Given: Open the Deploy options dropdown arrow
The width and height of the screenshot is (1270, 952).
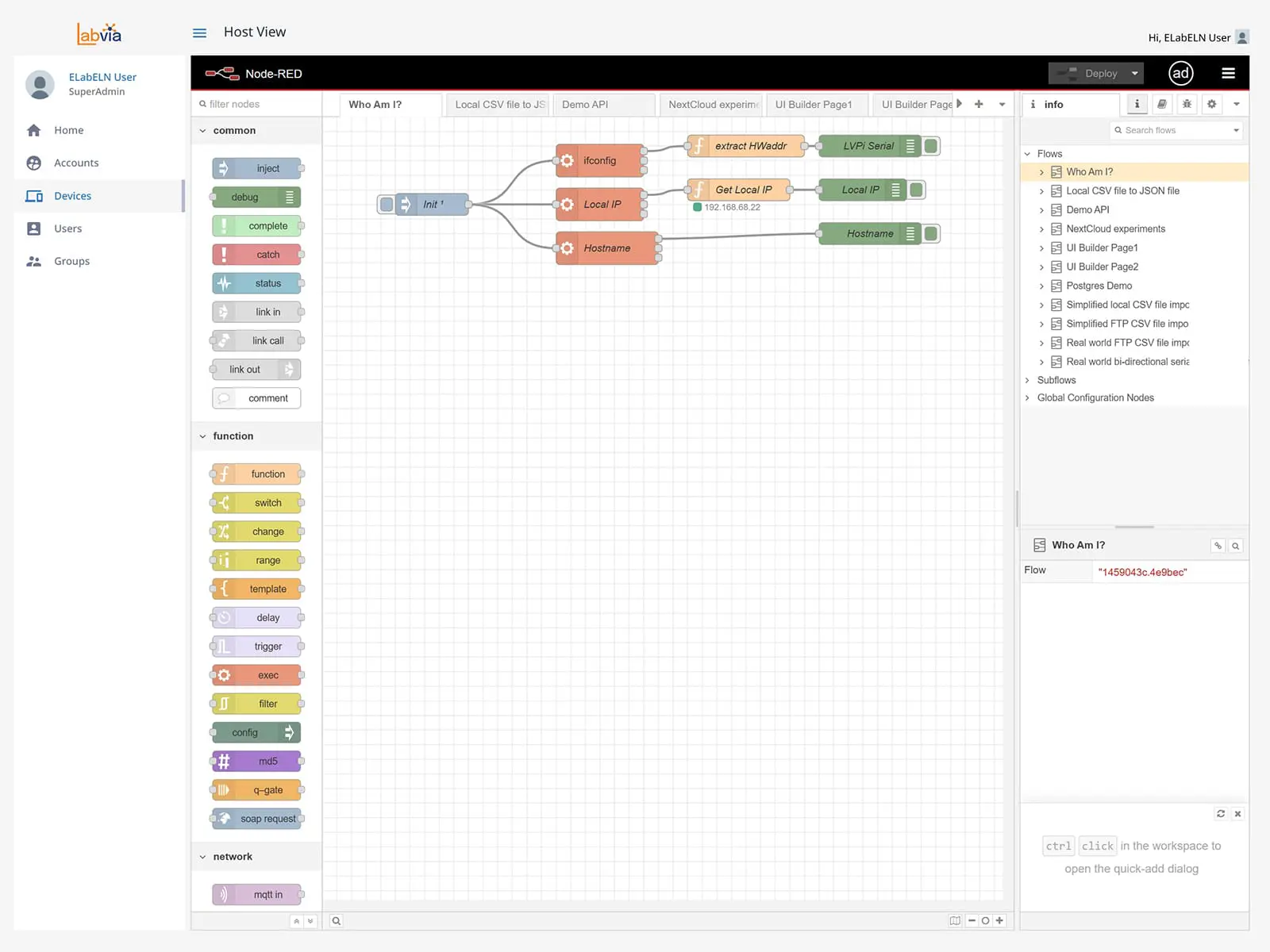Looking at the screenshot, I should coord(1134,73).
